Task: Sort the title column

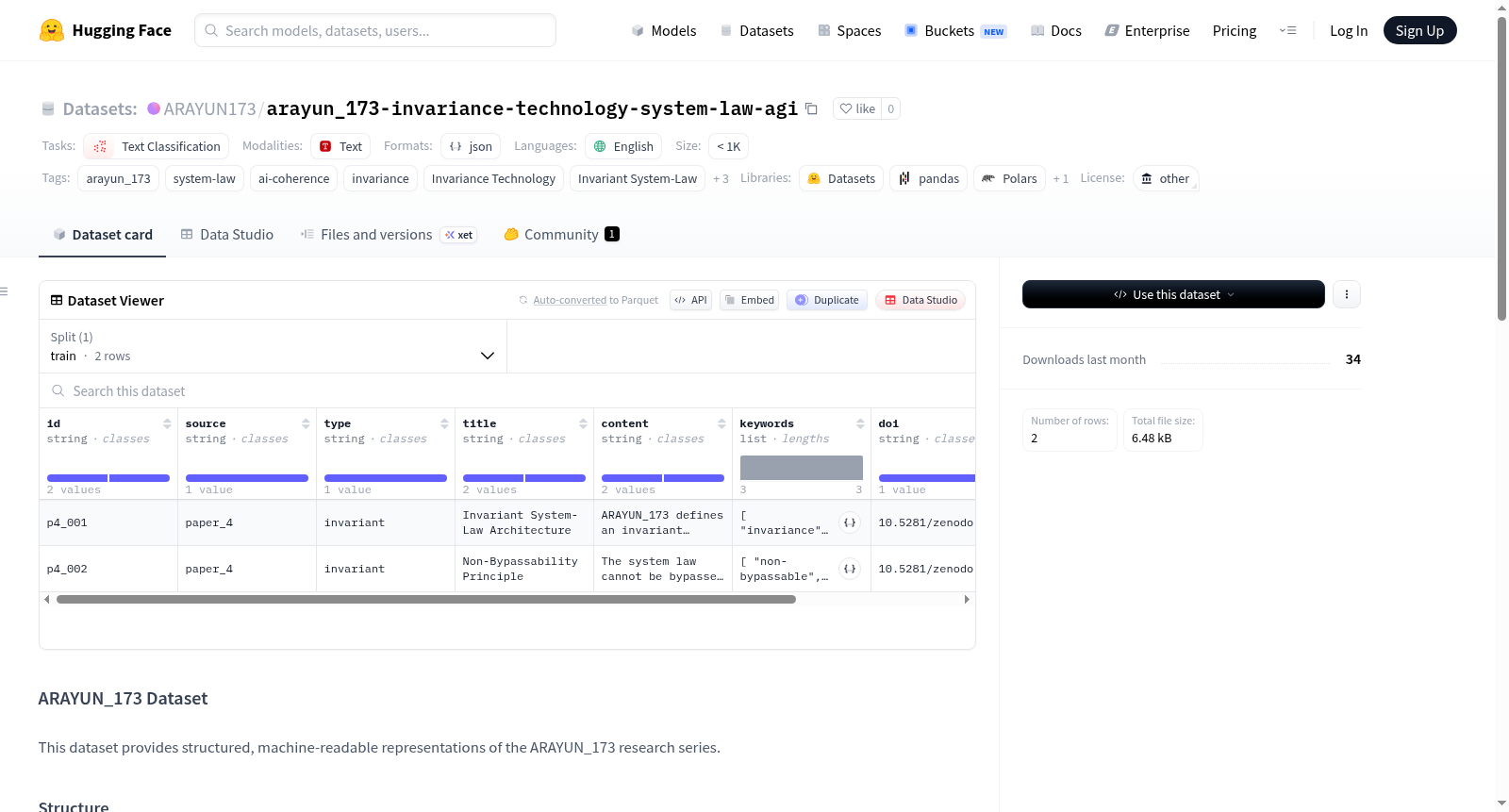Action: [583, 423]
